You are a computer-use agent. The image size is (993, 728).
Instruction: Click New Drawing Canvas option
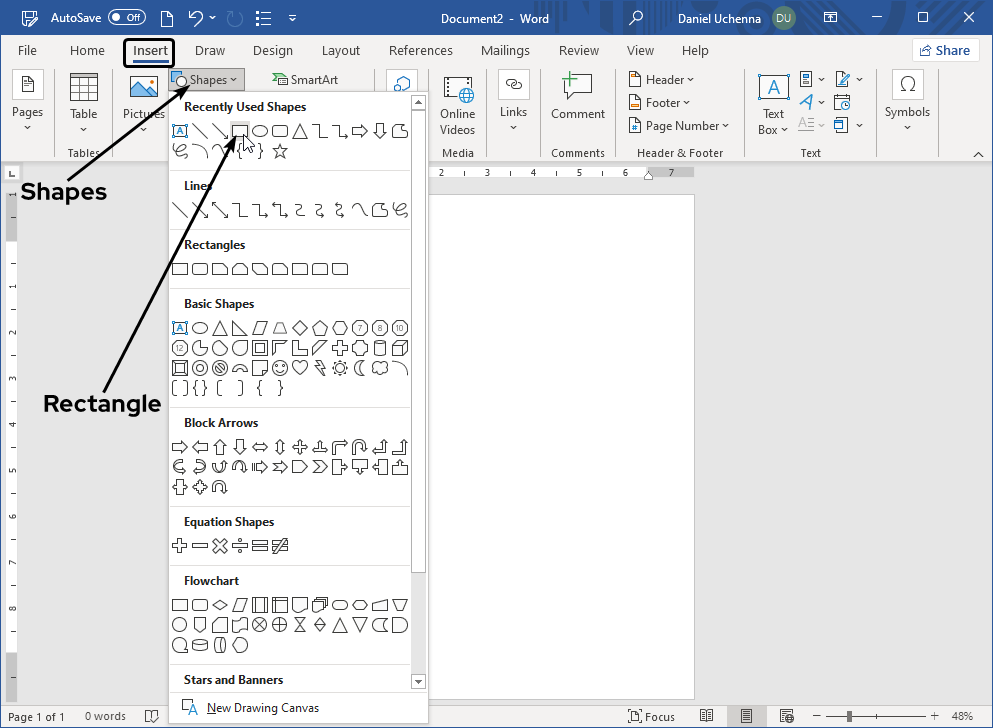point(262,708)
